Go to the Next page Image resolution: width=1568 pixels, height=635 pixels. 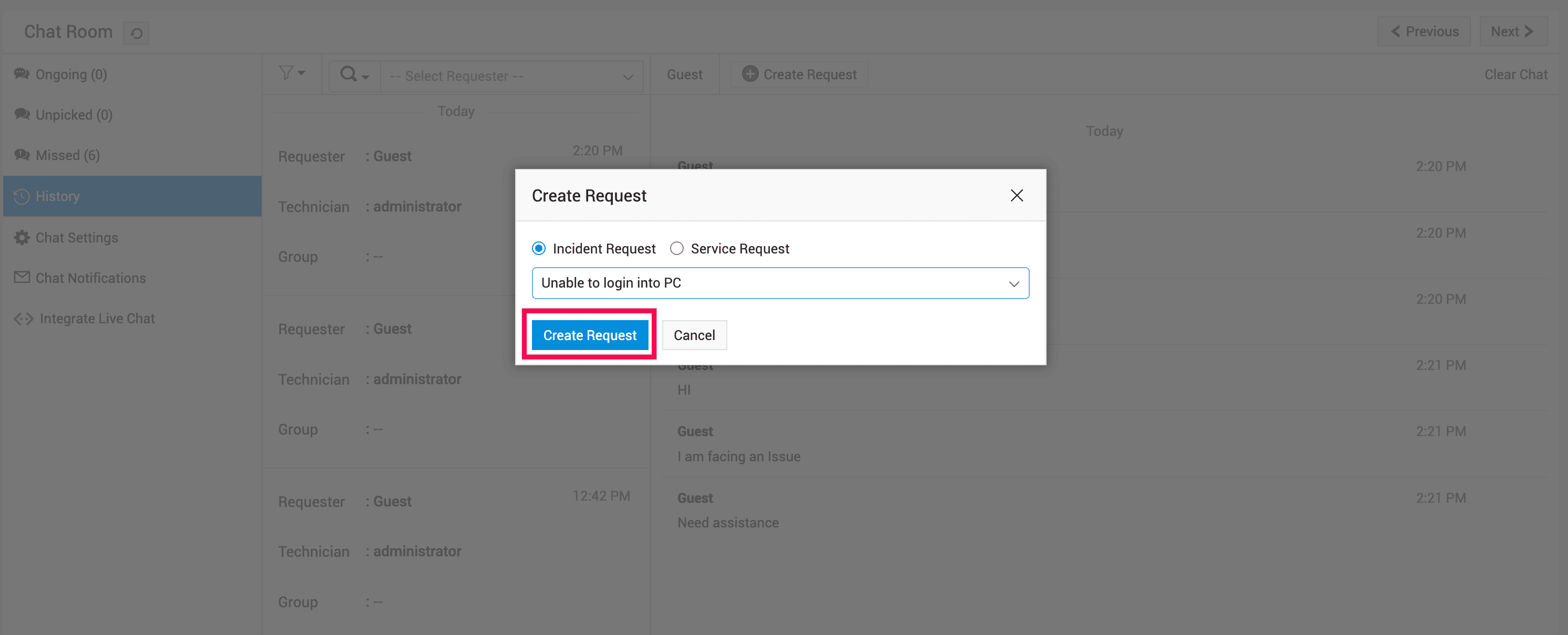coord(1513,31)
